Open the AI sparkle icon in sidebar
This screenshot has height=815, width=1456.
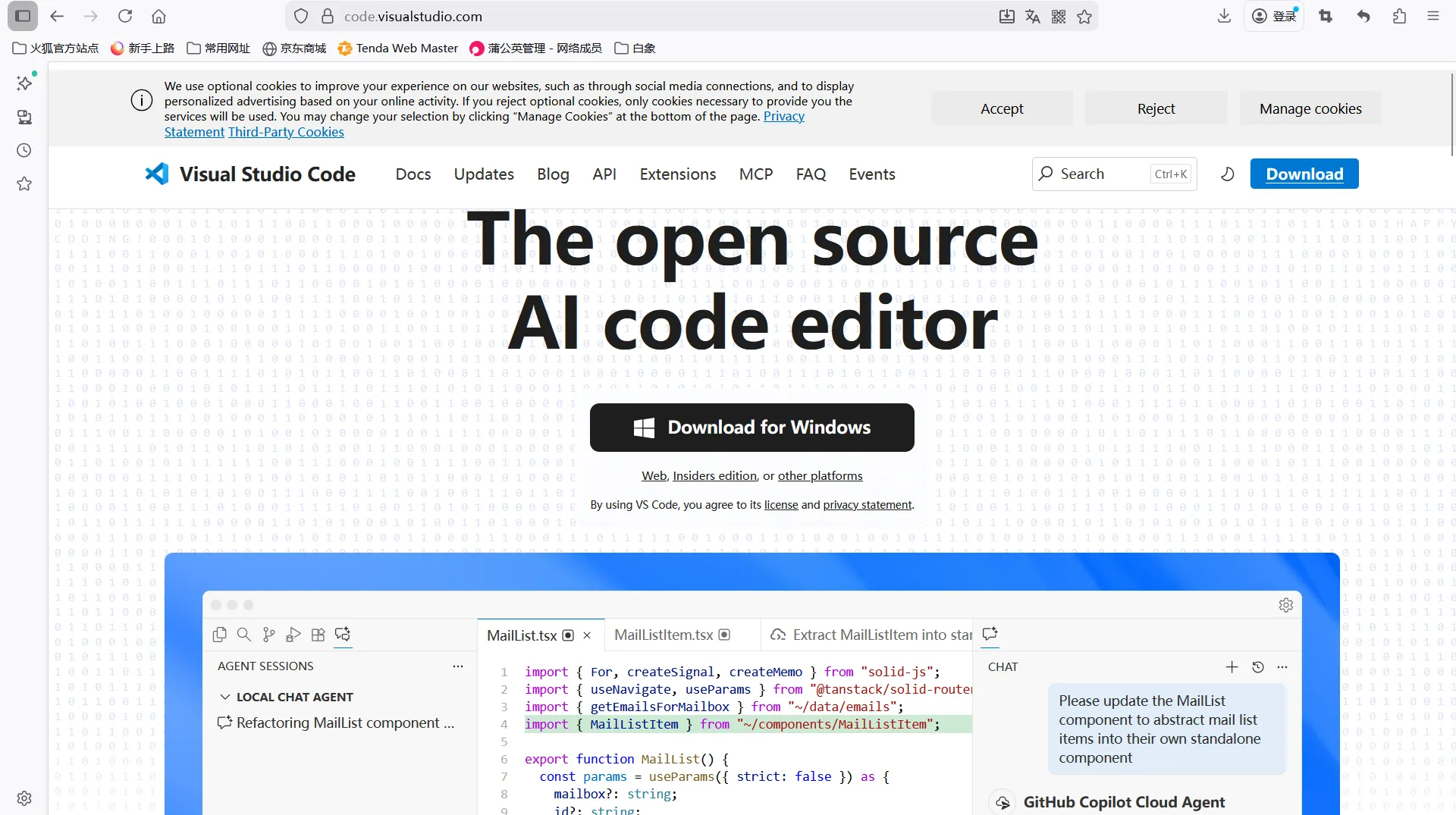(24, 83)
